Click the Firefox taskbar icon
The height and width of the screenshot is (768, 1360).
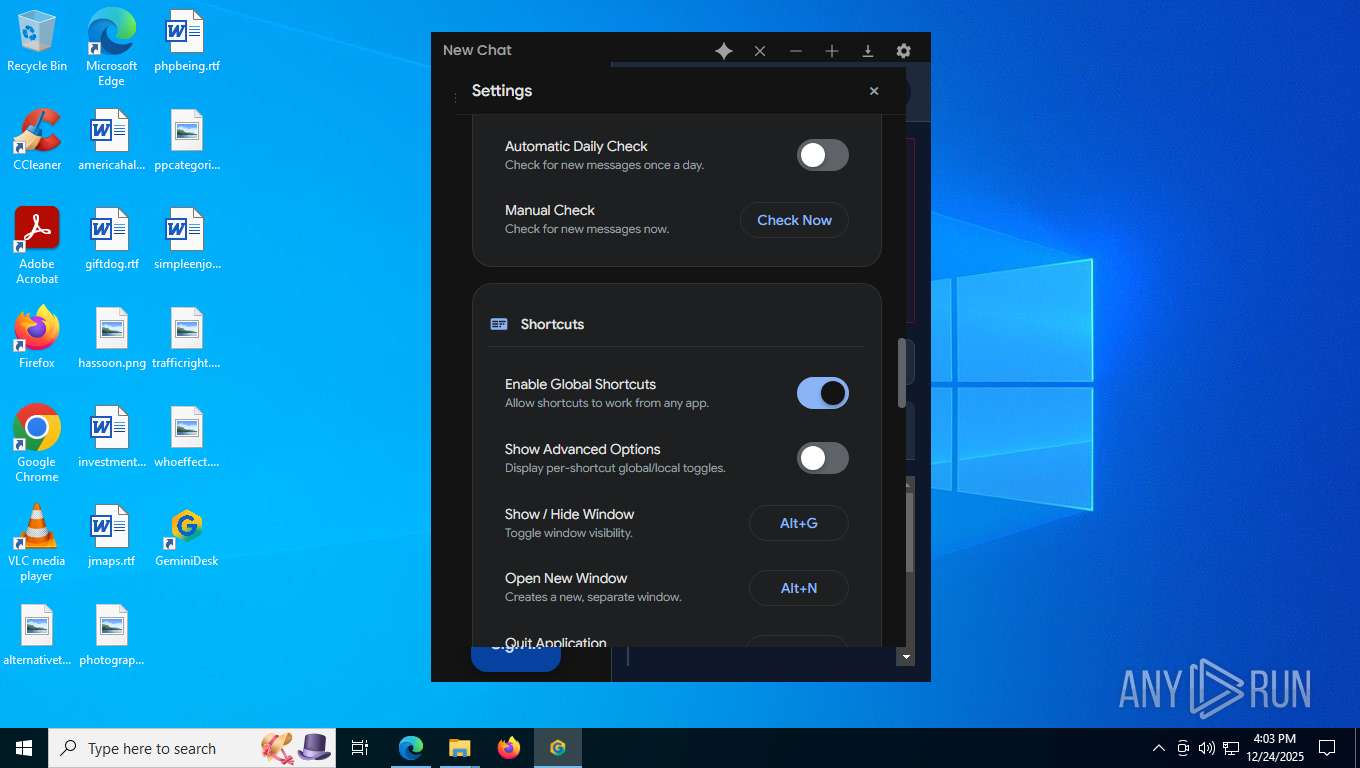click(509, 748)
